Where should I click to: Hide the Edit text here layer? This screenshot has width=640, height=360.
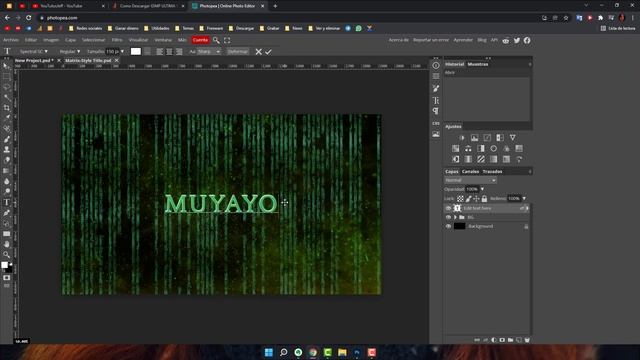(x=448, y=208)
